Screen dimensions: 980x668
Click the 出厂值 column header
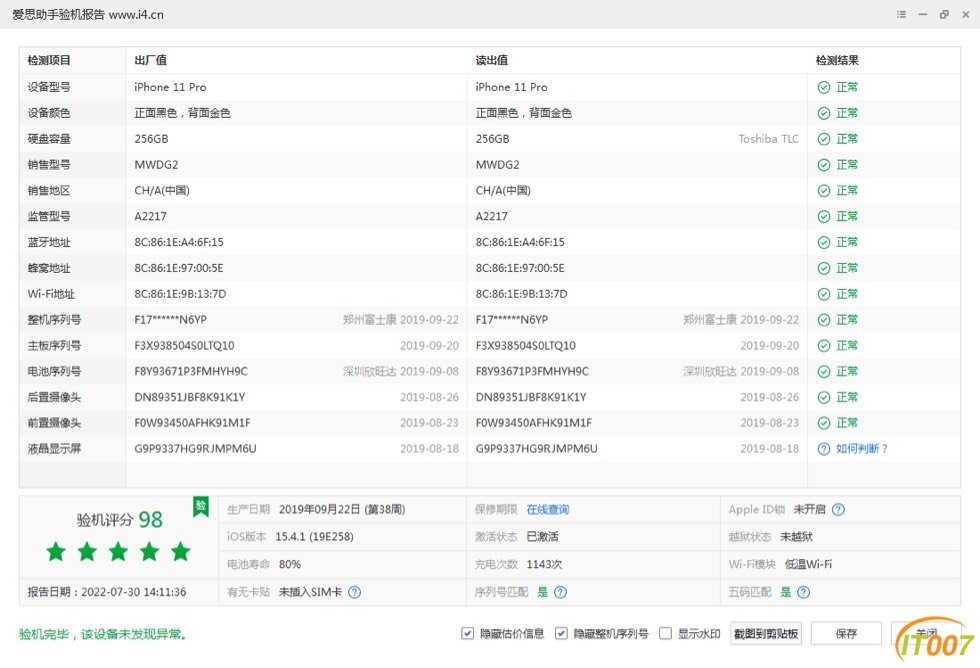tap(151, 61)
